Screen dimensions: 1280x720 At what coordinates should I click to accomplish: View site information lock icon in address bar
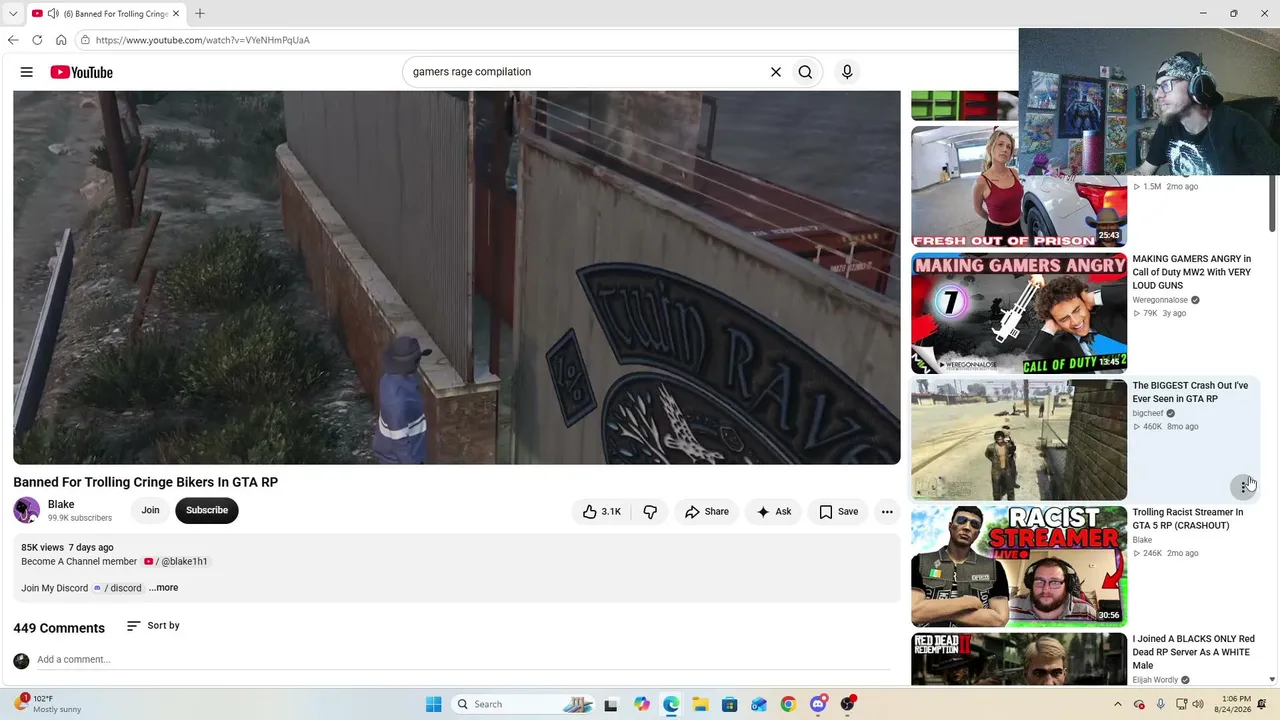(x=86, y=40)
